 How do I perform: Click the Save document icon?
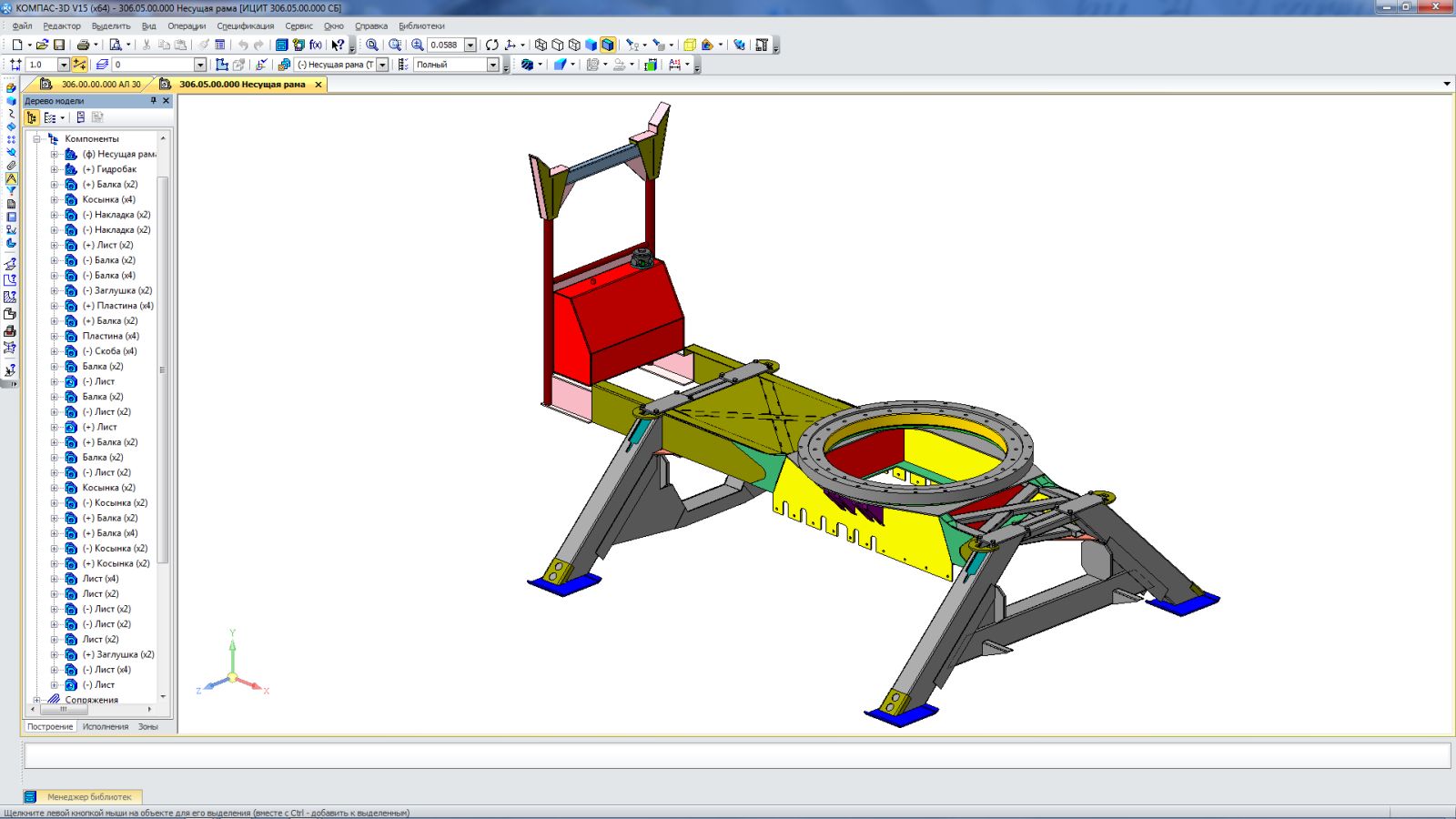point(59,45)
